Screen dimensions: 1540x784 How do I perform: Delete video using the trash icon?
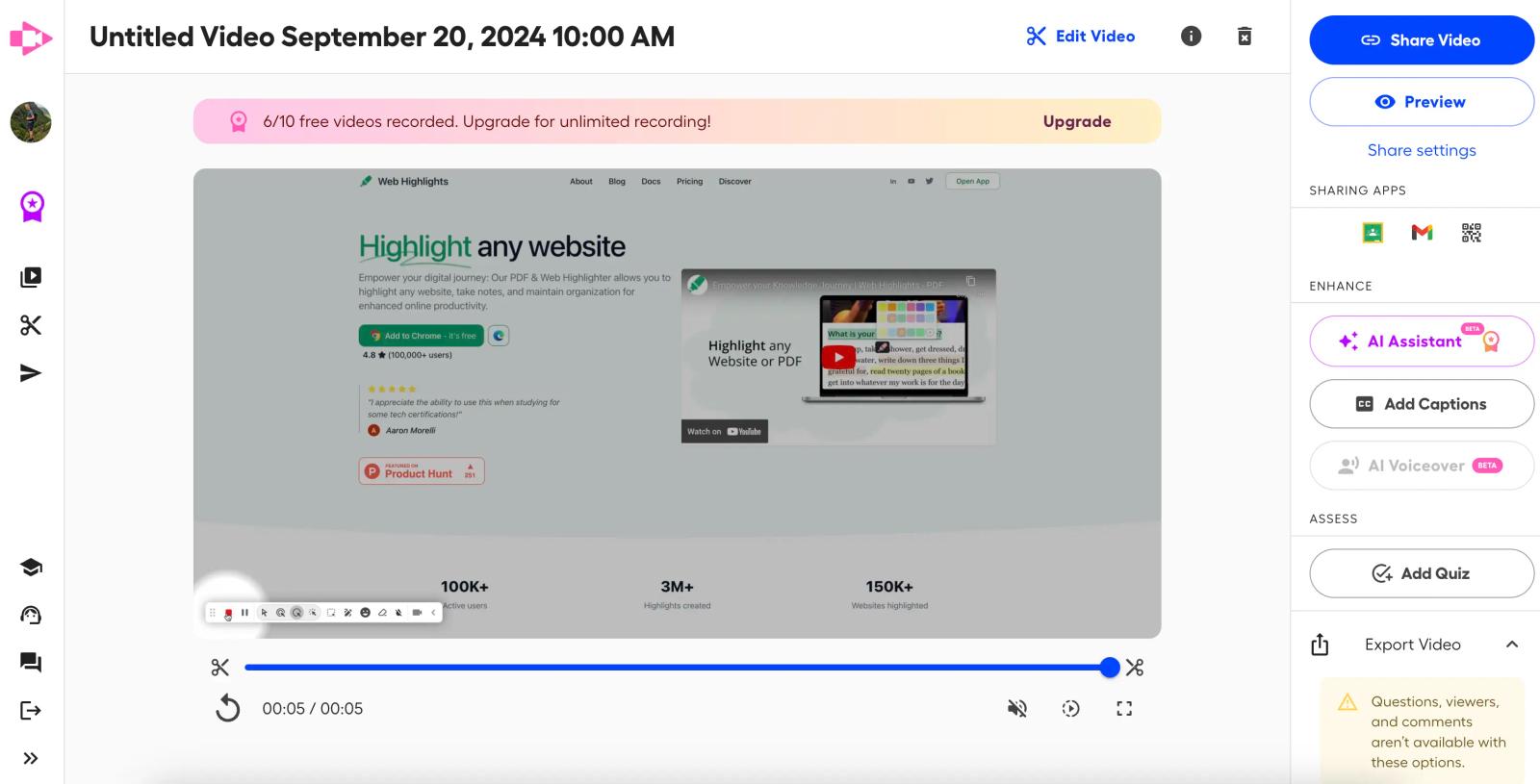click(x=1245, y=37)
